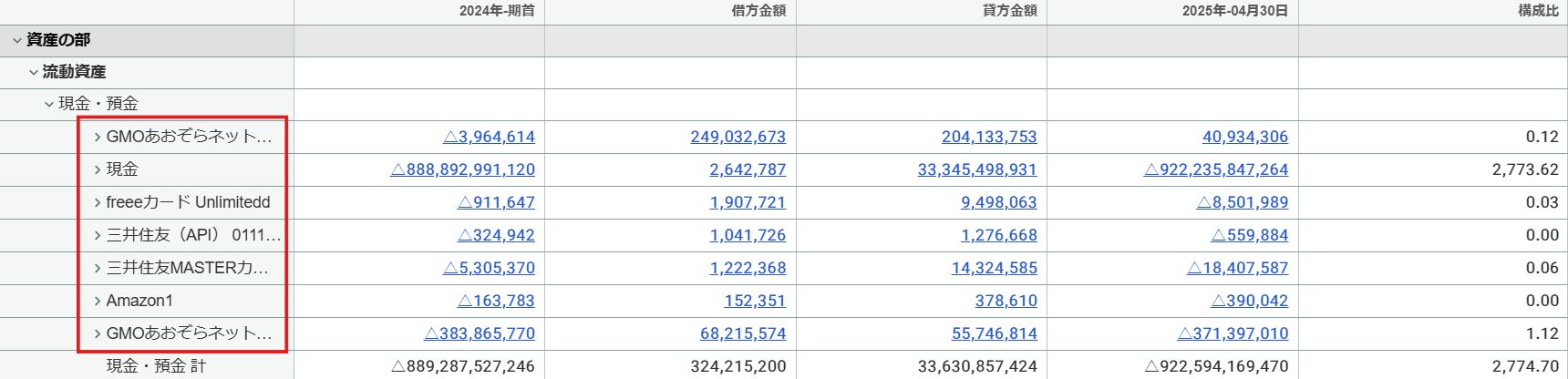Click the 2024年-期首 column header
This screenshot has height=379, width=1568.
click(x=497, y=11)
